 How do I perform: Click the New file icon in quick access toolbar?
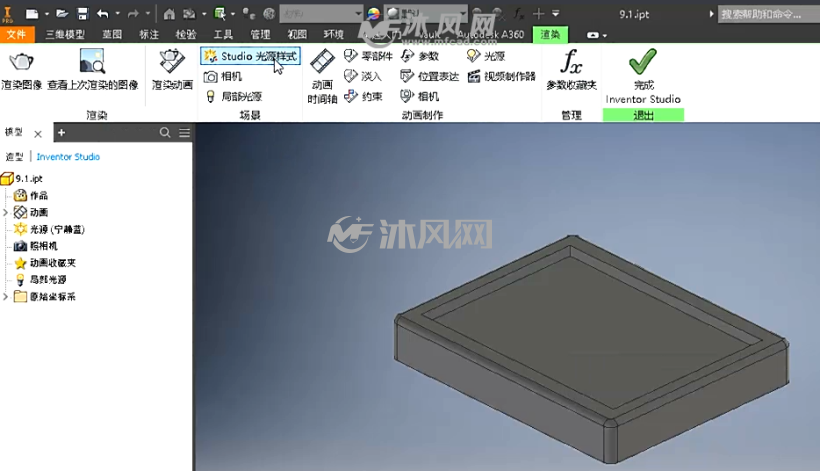(32, 14)
